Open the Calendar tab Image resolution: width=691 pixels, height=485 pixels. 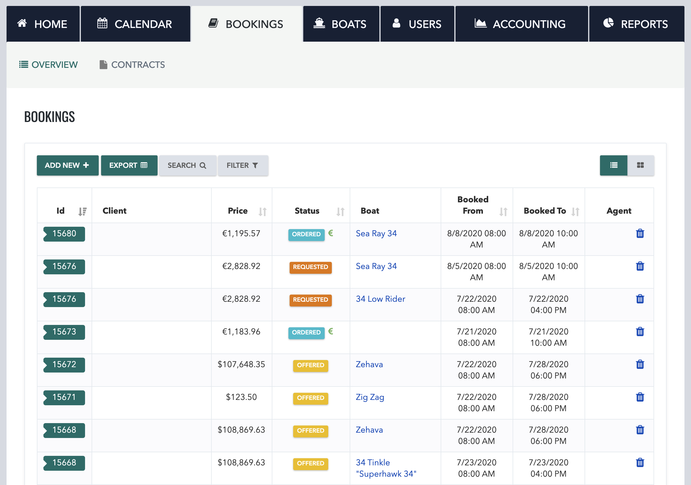(x=135, y=24)
